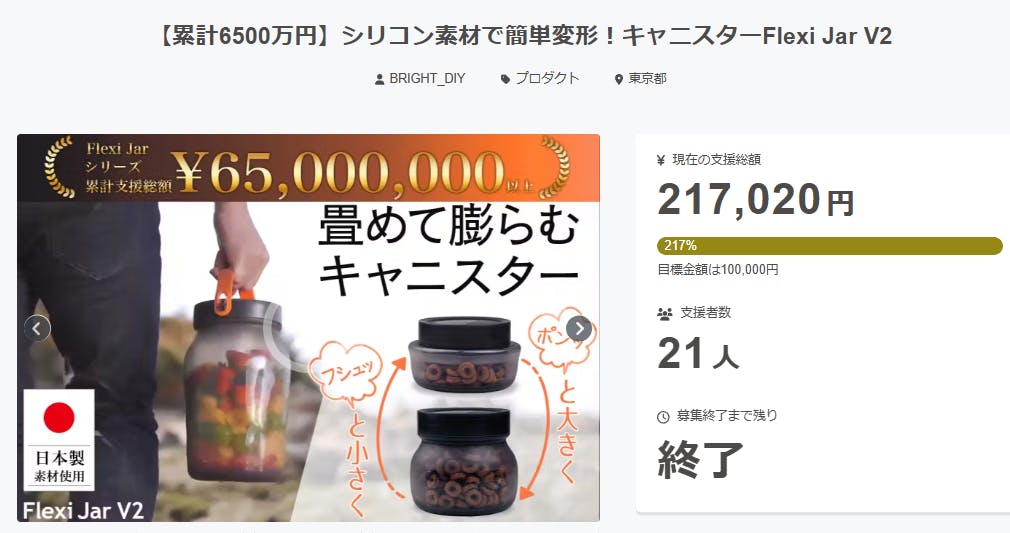Open the プロダクト category link
Screen dimensions: 1010x533
tap(548, 79)
